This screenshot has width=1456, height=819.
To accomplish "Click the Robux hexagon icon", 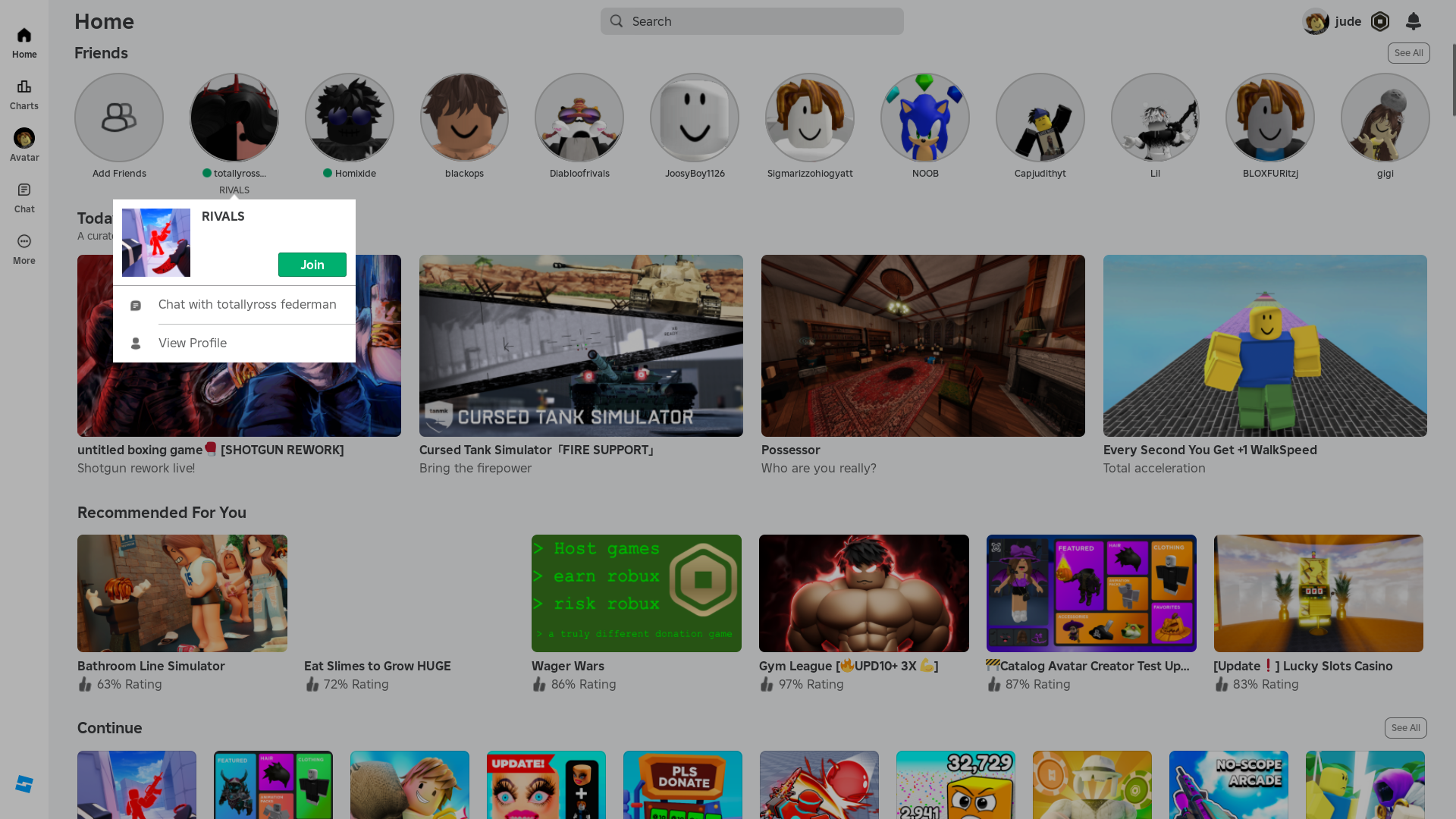I will tap(1380, 21).
